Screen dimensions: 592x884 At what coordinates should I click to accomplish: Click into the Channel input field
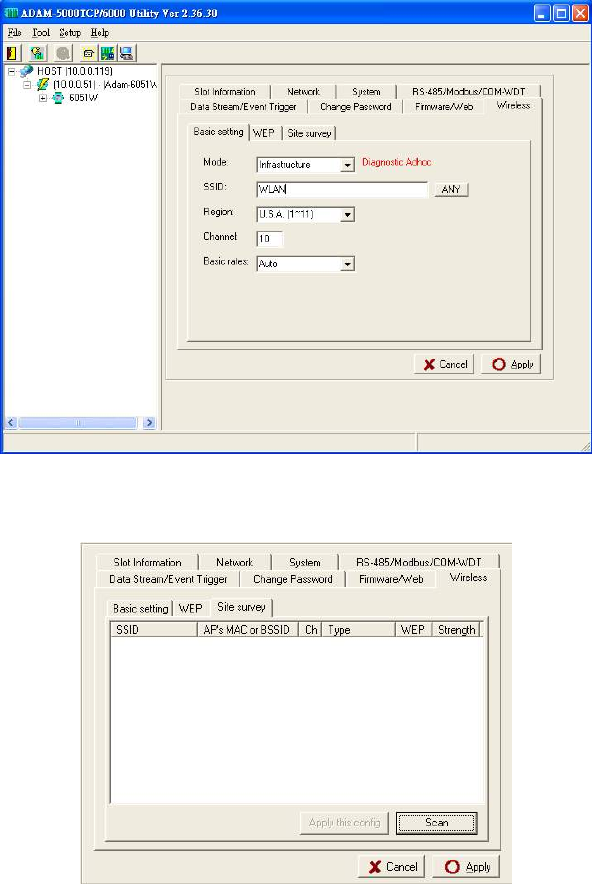tap(270, 238)
